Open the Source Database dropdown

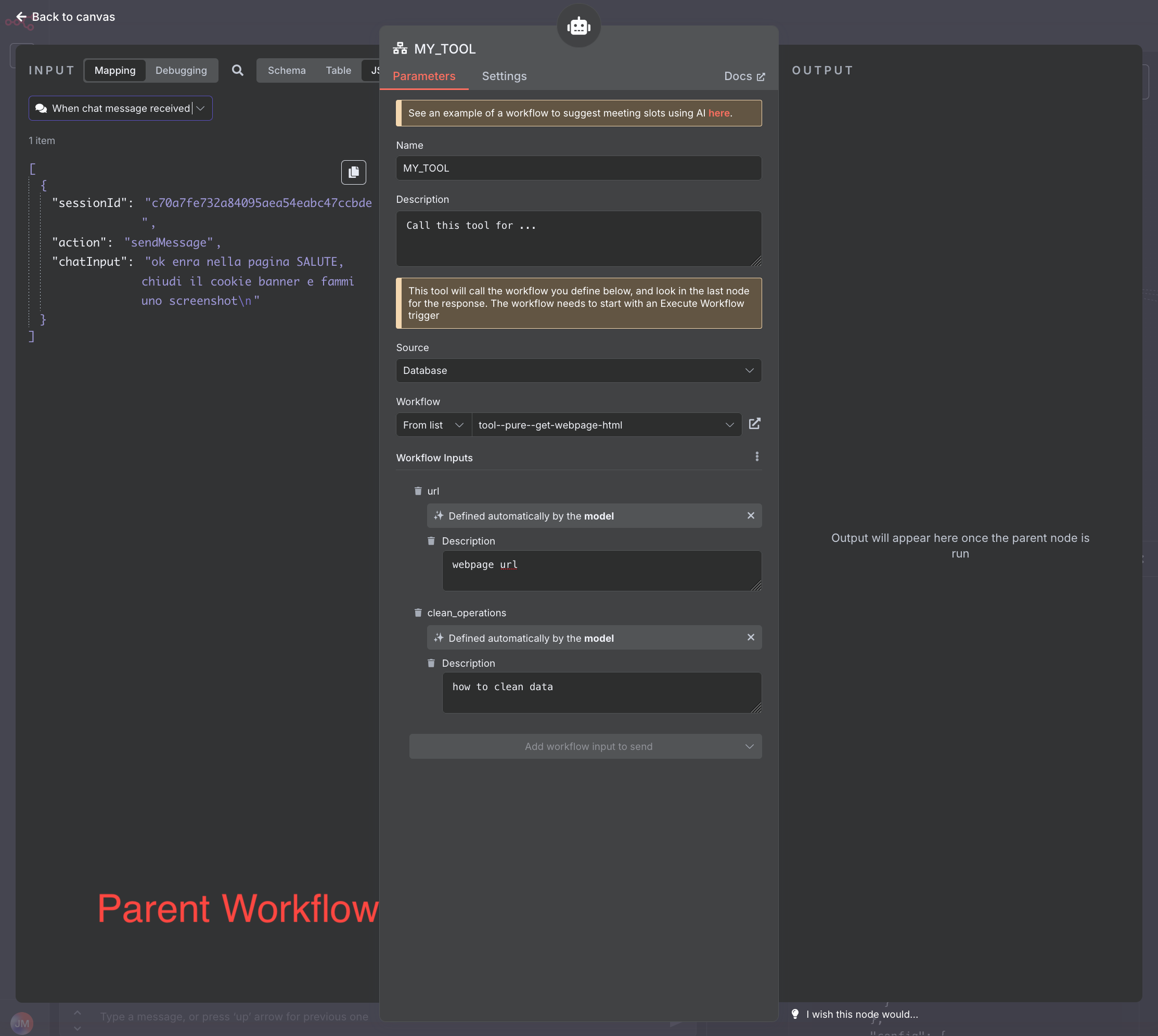578,371
